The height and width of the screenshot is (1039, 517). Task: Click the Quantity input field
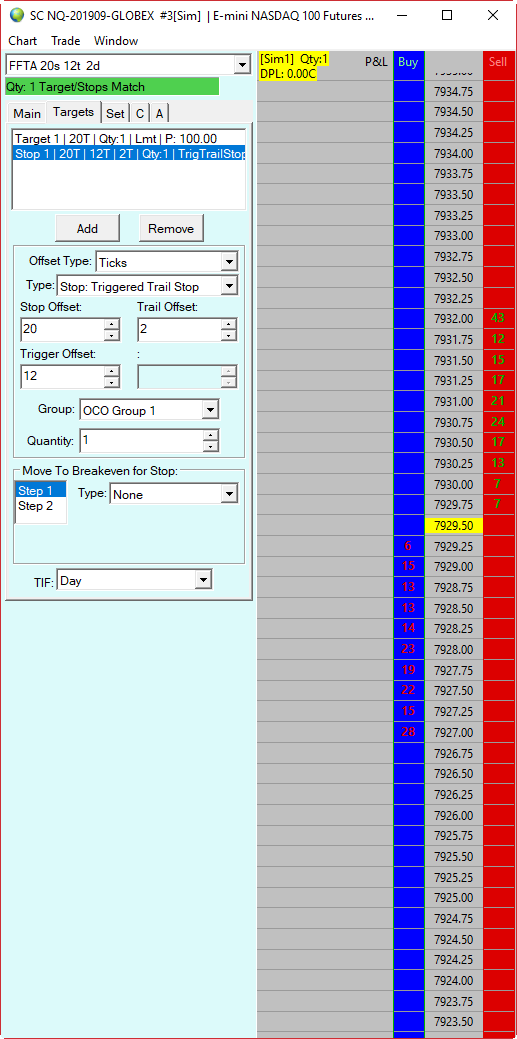141,441
